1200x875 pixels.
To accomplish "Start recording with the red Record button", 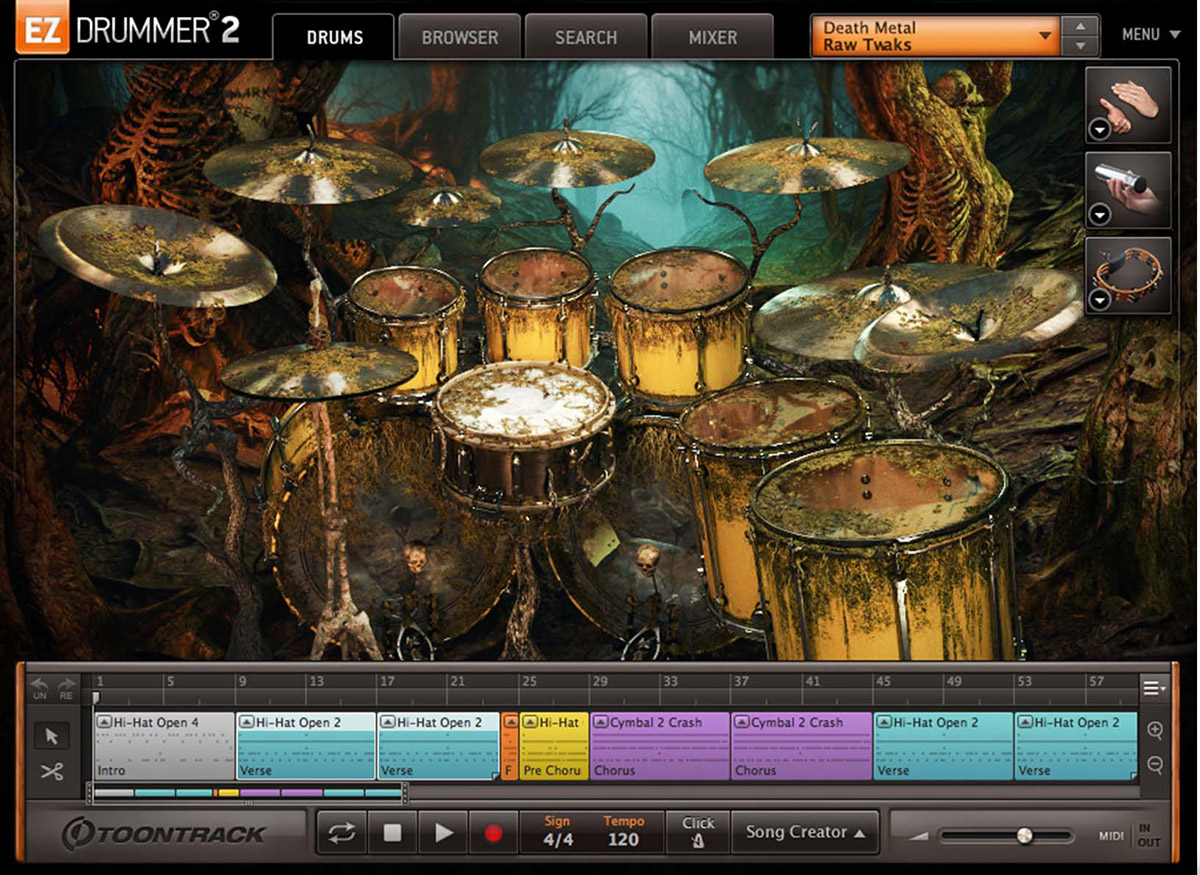I will tap(492, 833).
